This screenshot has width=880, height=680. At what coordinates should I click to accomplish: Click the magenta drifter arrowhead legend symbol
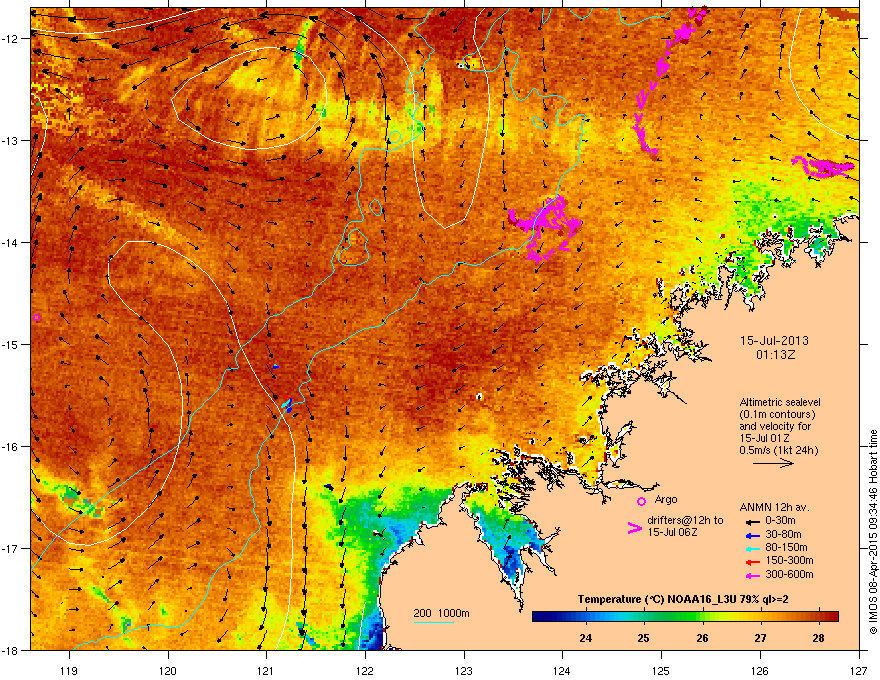click(635, 528)
